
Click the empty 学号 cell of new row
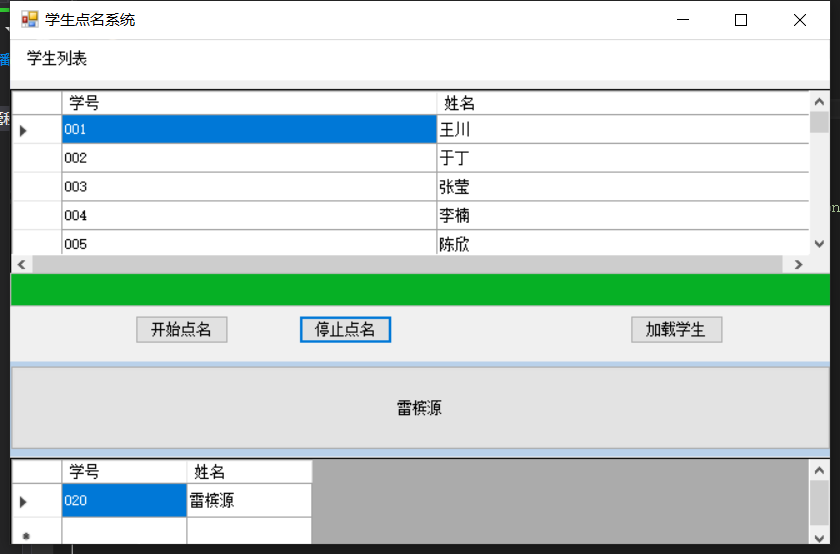click(124, 531)
